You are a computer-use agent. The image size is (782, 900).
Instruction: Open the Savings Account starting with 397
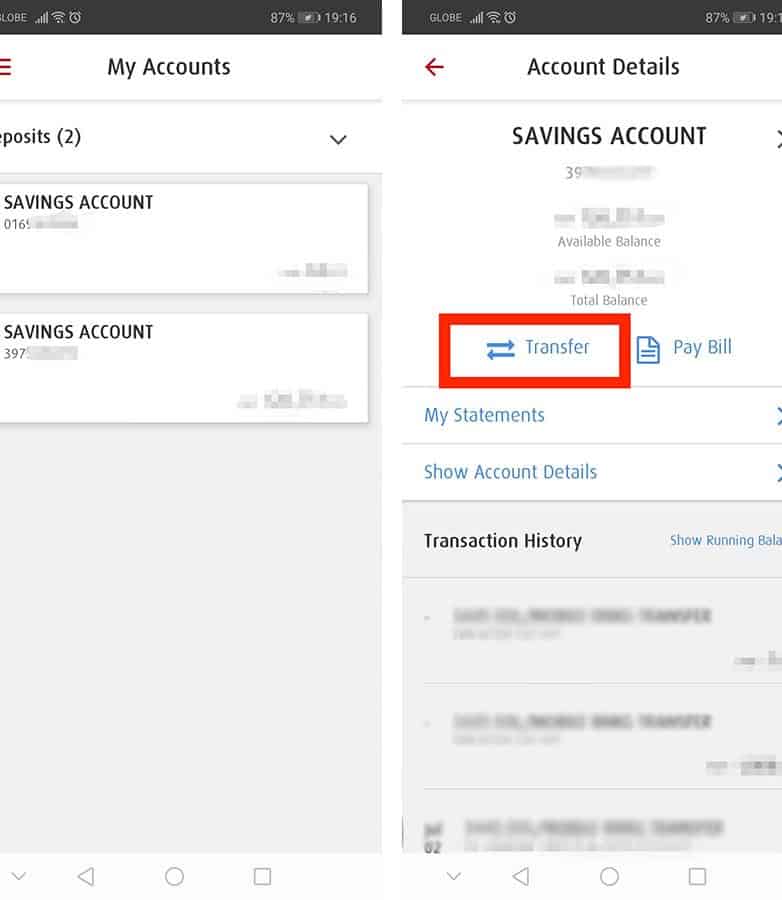(x=184, y=368)
